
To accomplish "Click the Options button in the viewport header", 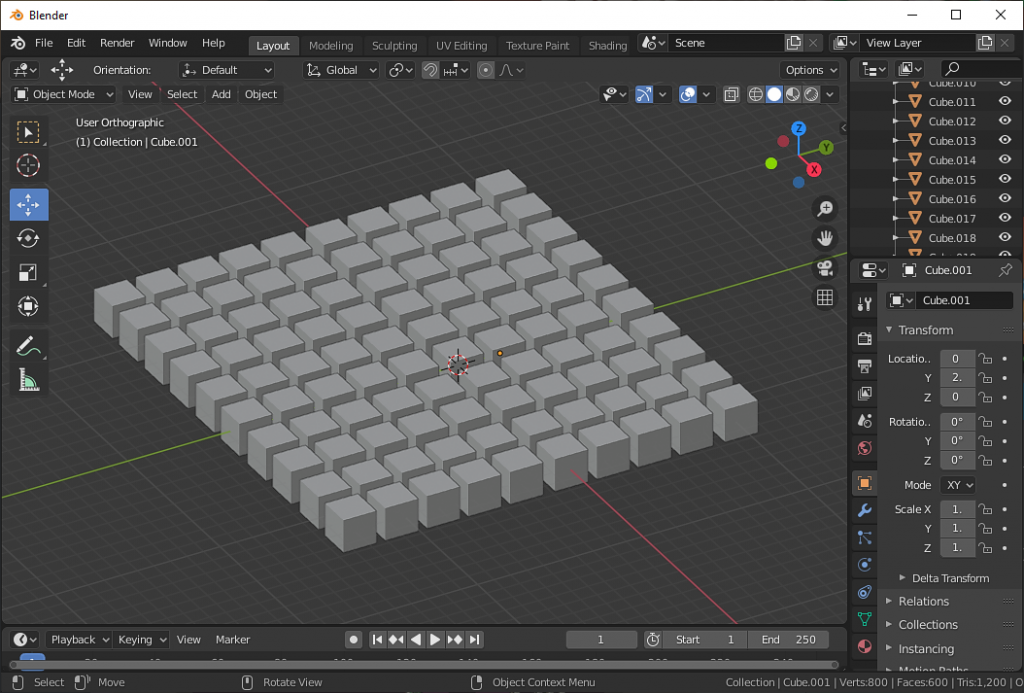I will pos(810,70).
